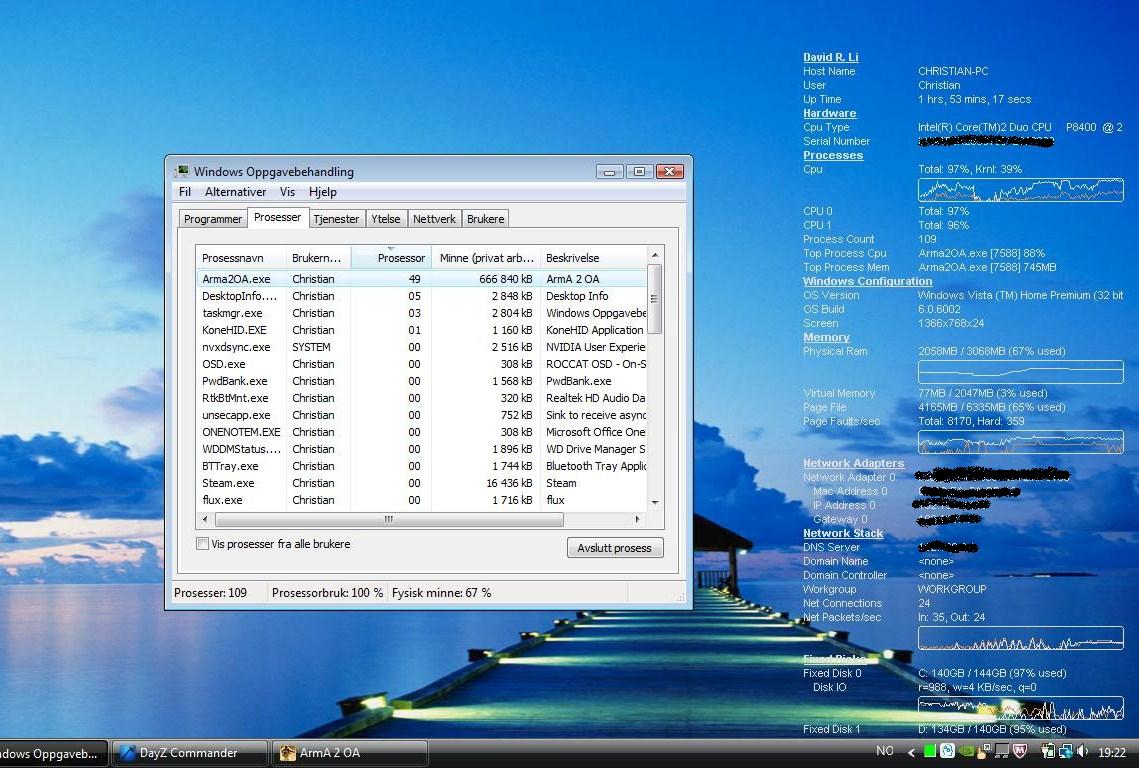The image size is (1139, 768).
Task: Sort by Brukernavn column header
Action: 318,258
